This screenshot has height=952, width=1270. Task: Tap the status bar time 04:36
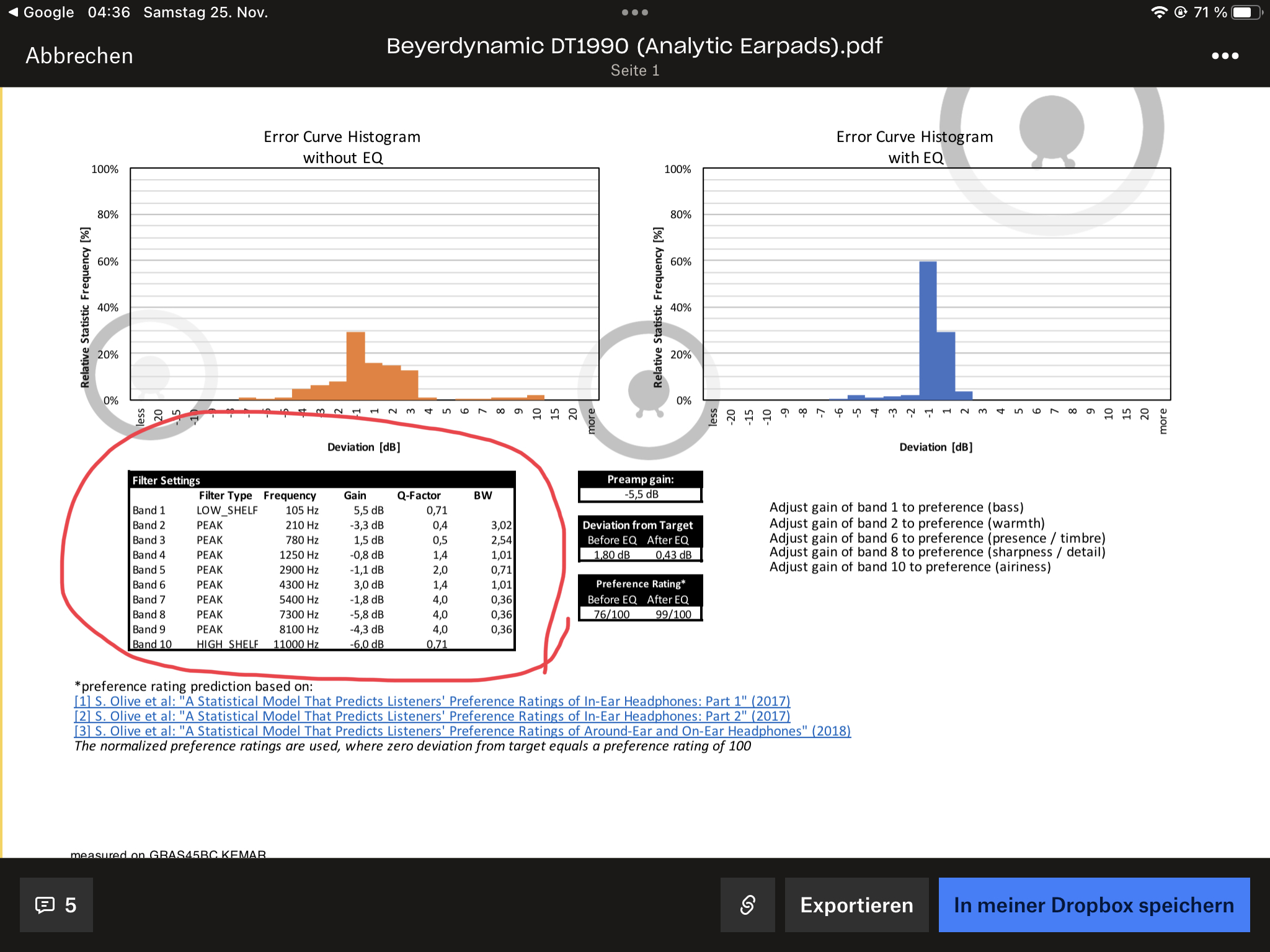click(109, 12)
